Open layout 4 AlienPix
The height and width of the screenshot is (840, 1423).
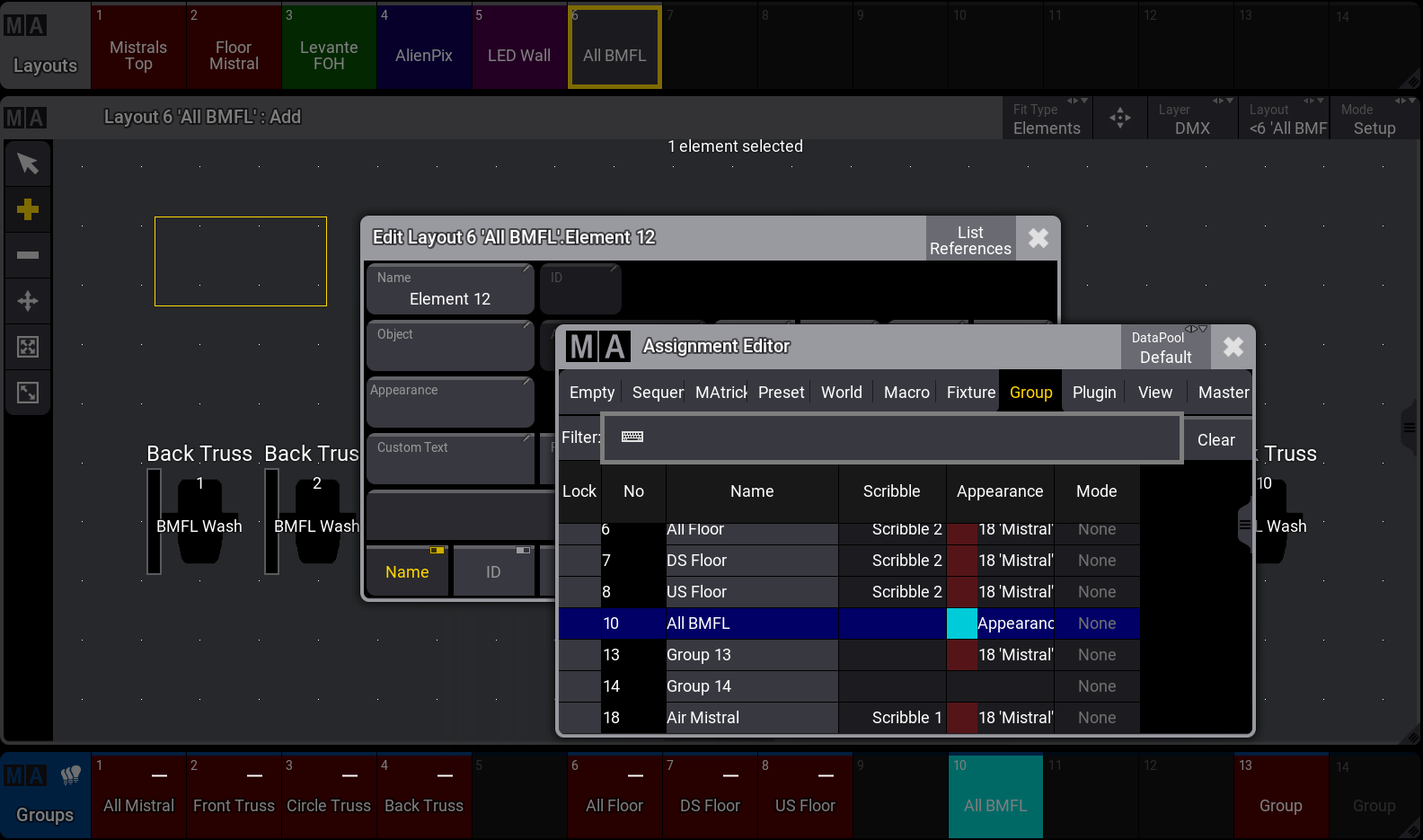tap(424, 47)
